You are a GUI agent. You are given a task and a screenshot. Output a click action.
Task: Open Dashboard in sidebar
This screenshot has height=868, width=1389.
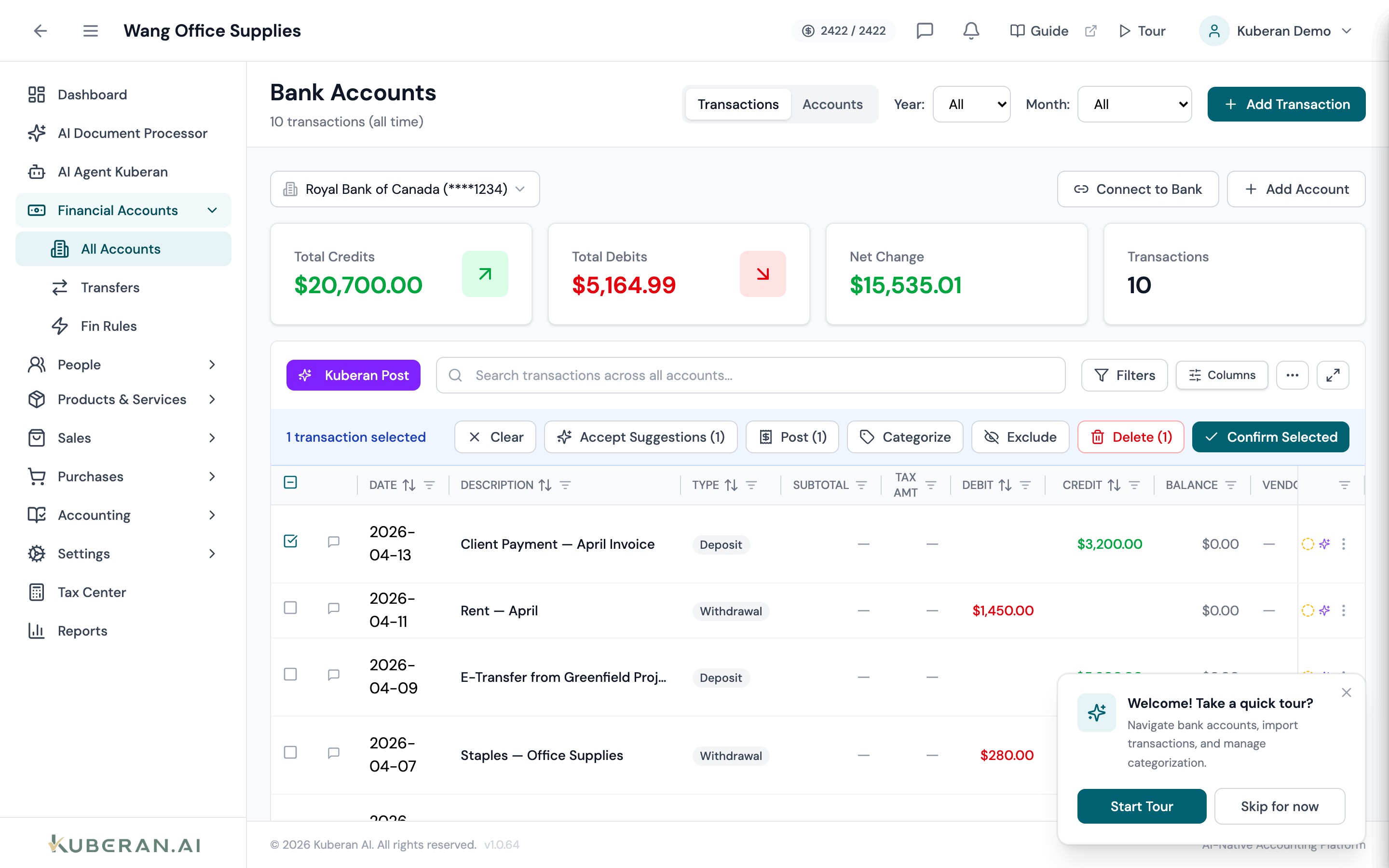tap(123, 94)
